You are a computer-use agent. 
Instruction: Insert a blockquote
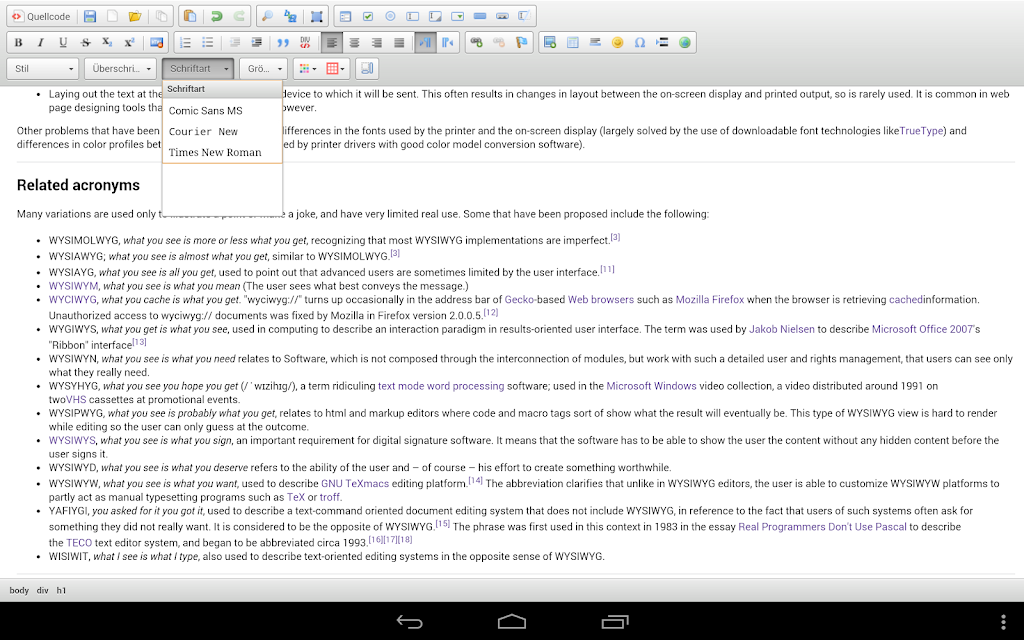[283, 42]
